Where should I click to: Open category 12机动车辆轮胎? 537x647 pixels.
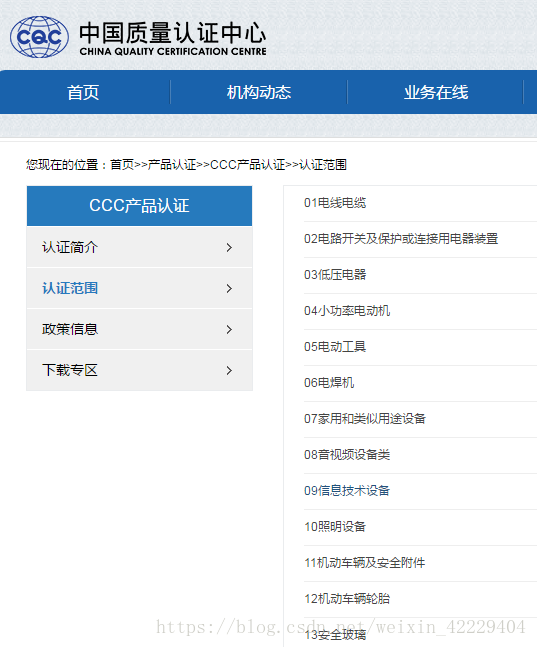[347, 598]
